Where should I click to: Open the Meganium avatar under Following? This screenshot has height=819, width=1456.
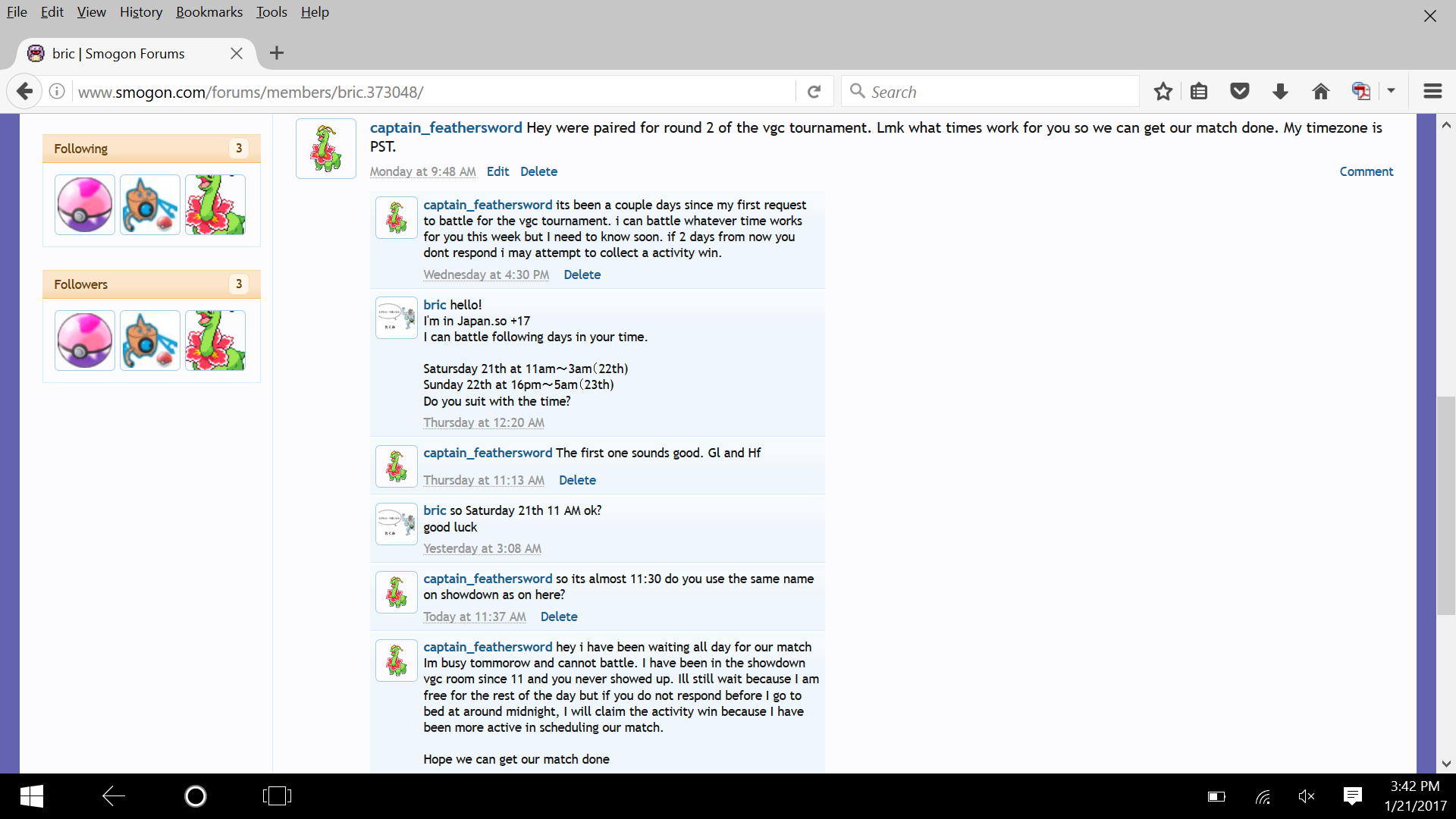[215, 205]
